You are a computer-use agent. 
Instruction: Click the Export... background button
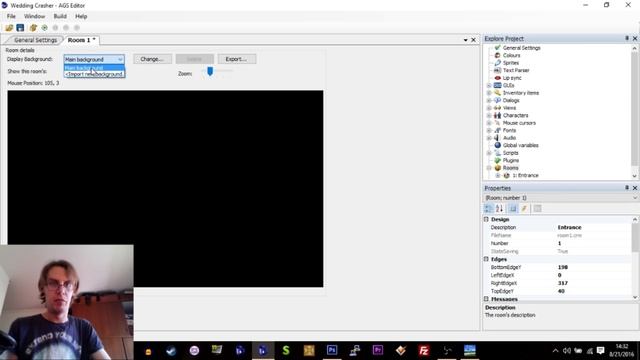click(237, 59)
